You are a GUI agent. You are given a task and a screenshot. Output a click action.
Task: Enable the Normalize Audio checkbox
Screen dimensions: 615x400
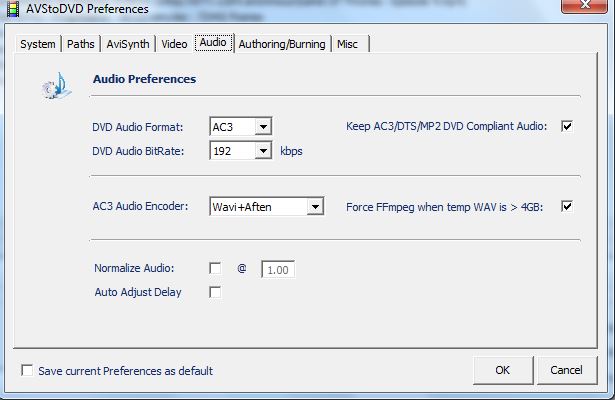tap(215, 268)
